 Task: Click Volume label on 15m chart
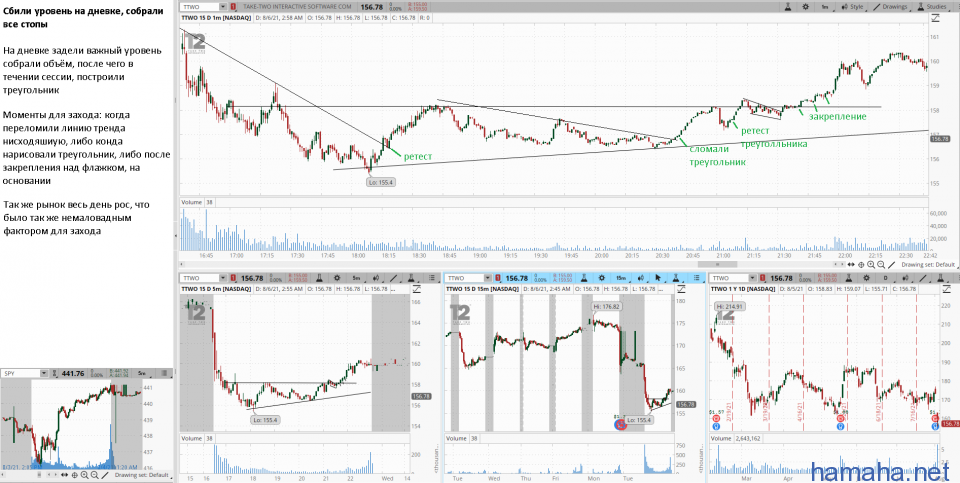pos(456,439)
